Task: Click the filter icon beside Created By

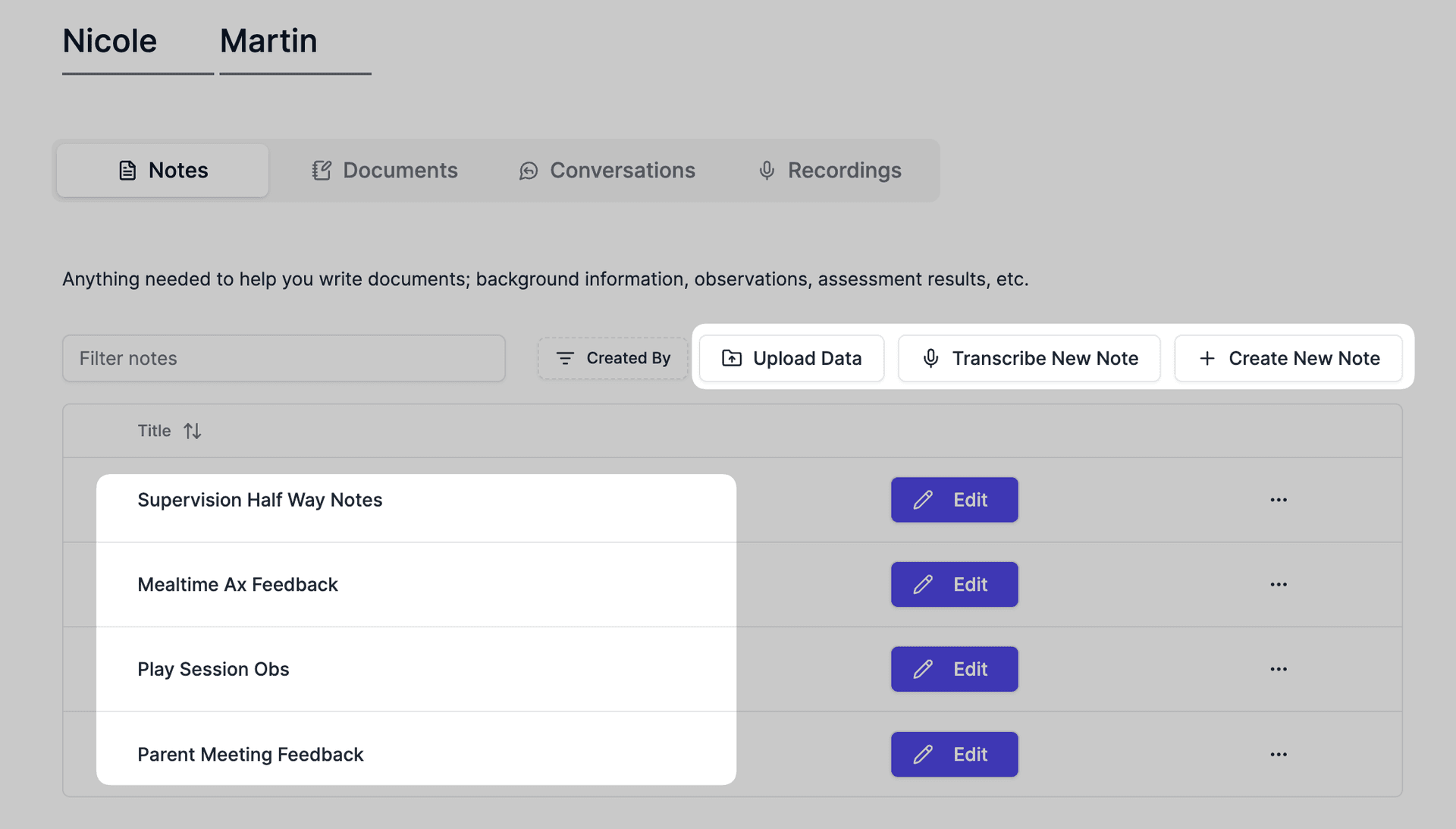Action: (x=565, y=357)
